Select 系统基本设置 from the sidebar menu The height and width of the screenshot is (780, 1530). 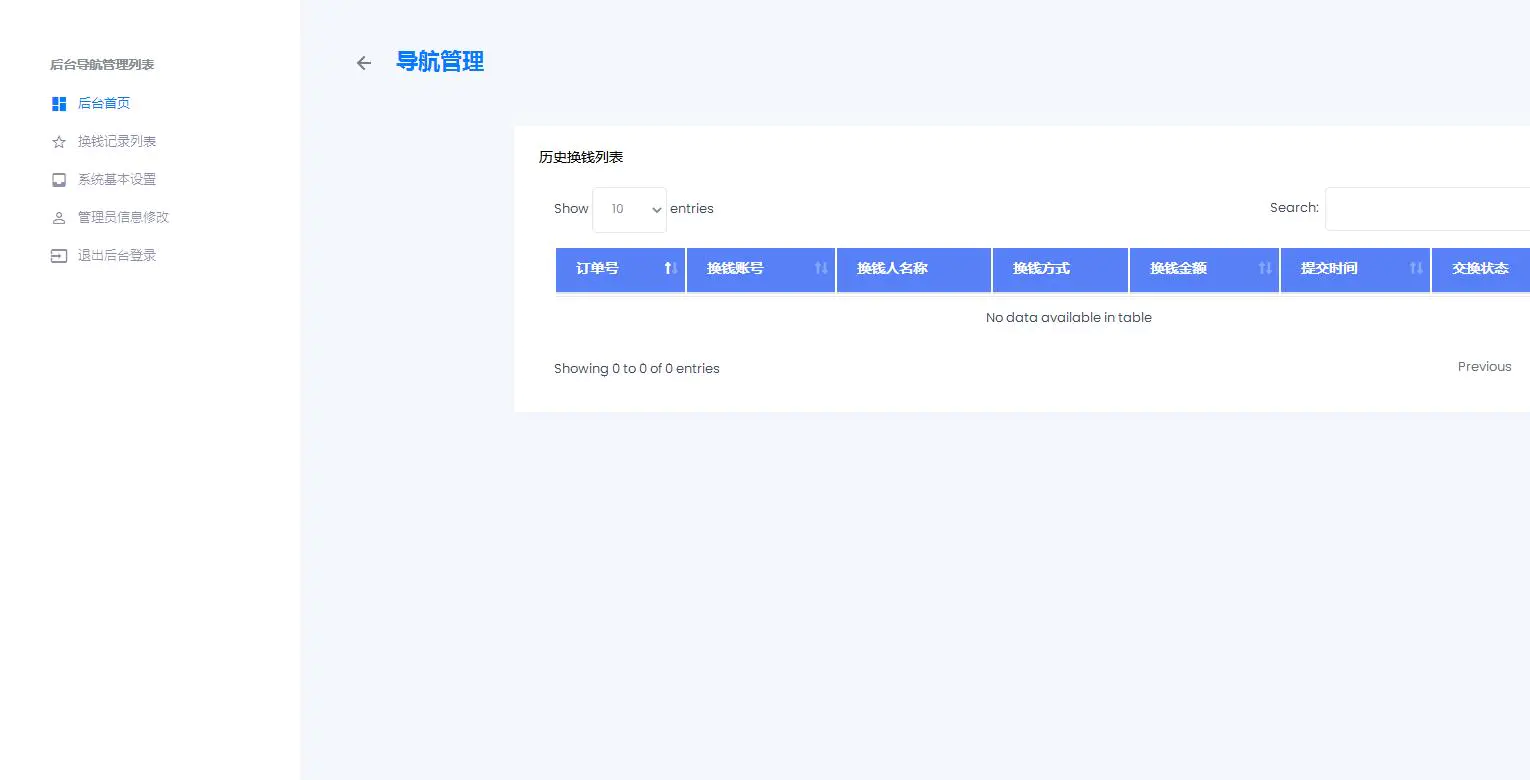(x=115, y=179)
